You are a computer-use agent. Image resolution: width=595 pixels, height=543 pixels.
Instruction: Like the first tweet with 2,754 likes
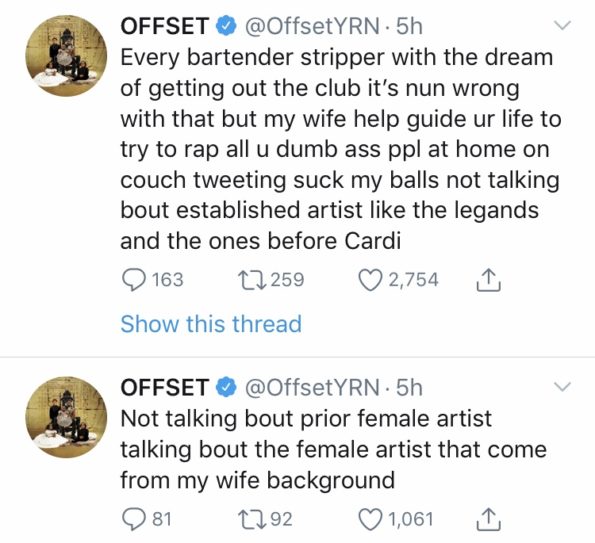(399, 280)
